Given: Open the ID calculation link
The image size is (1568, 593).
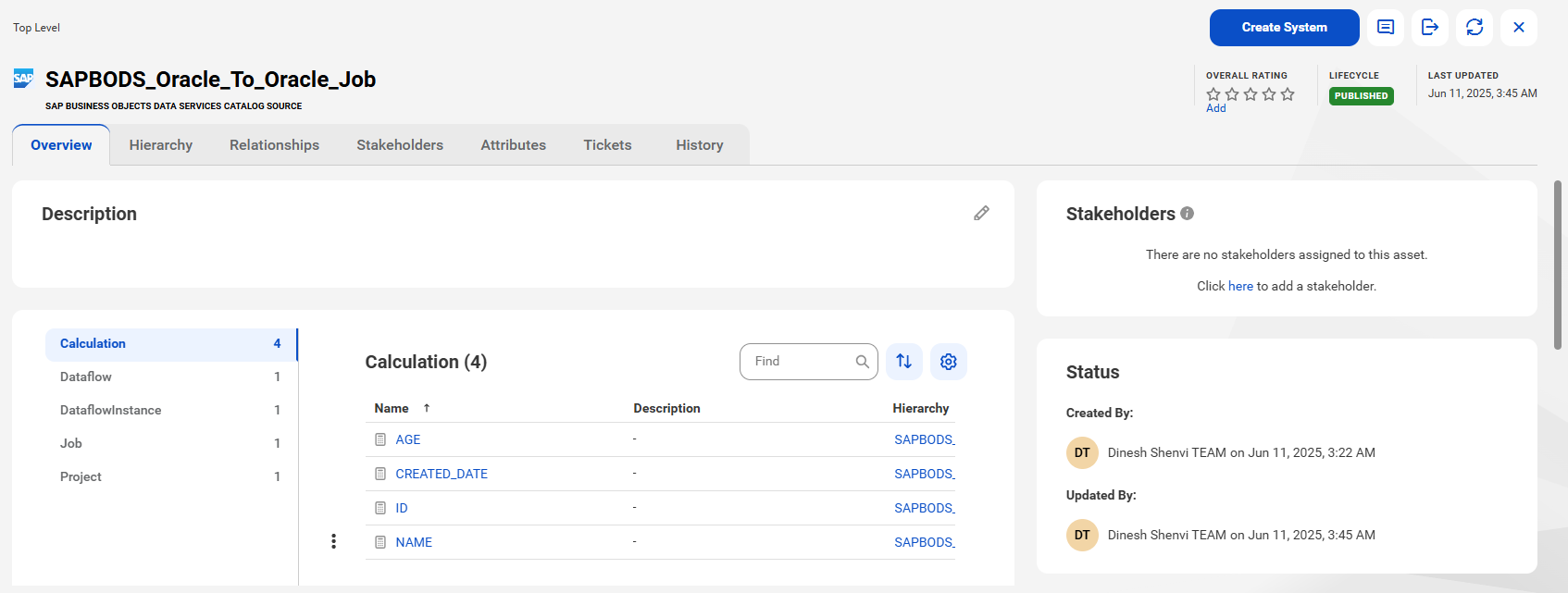Looking at the screenshot, I should [x=402, y=508].
